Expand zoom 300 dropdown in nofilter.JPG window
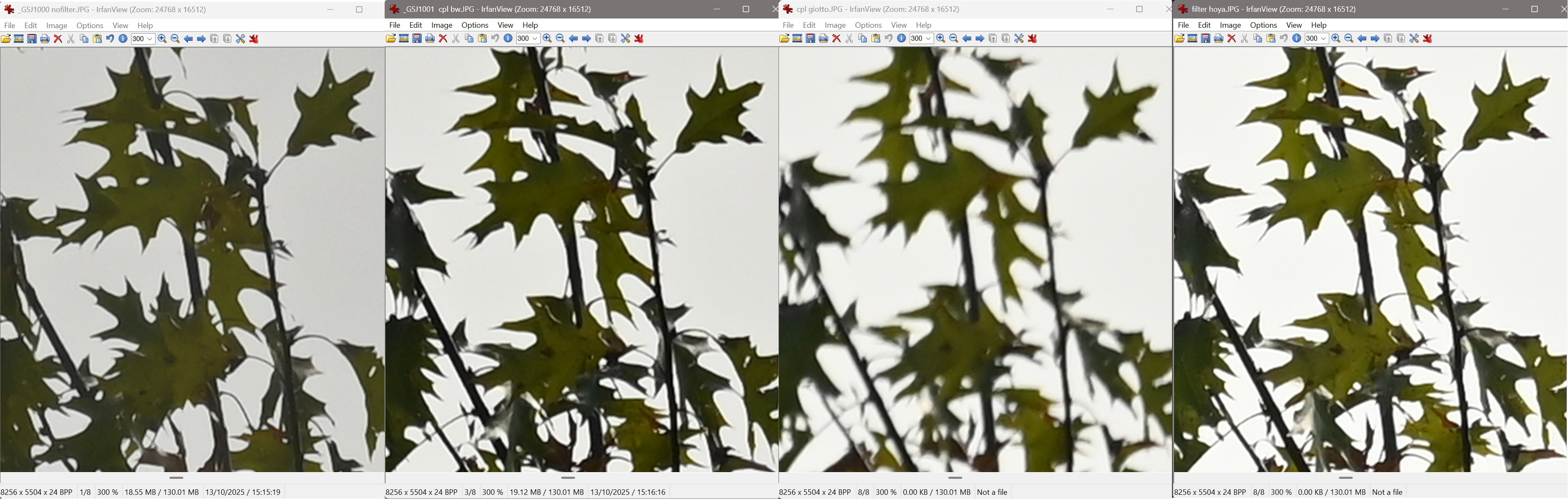This screenshot has width=1568, height=499. point(150,39)
